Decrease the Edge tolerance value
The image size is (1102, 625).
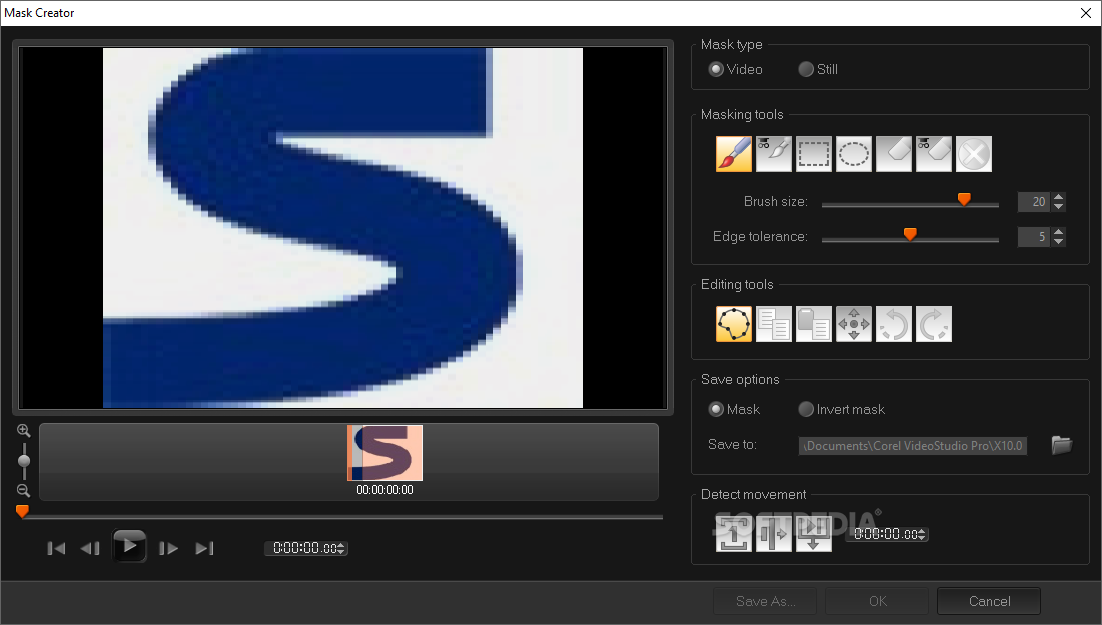1058,242
